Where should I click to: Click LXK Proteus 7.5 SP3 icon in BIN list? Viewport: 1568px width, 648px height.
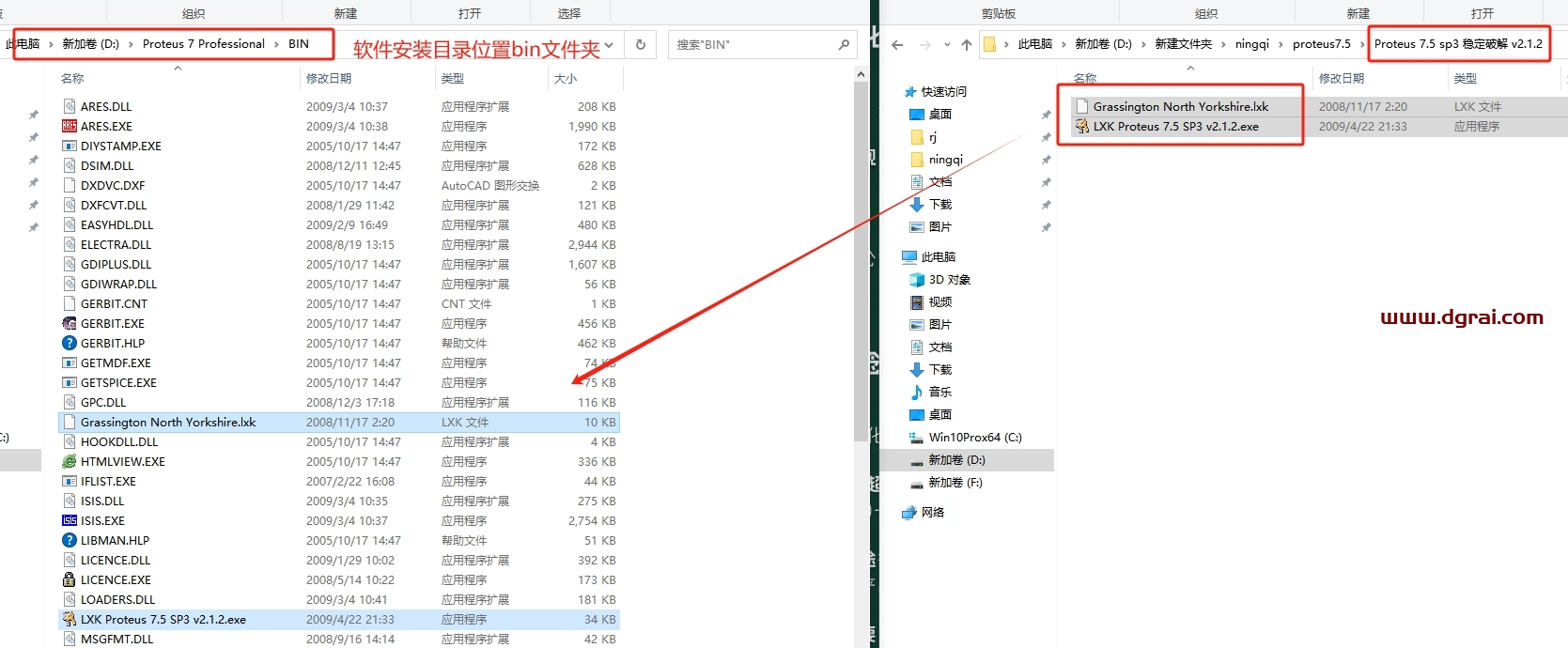click(x=69, y=619)
